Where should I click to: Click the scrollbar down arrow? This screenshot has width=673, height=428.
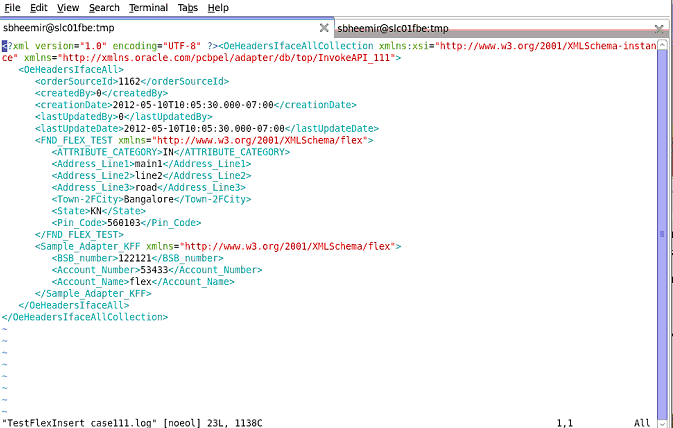662,423
